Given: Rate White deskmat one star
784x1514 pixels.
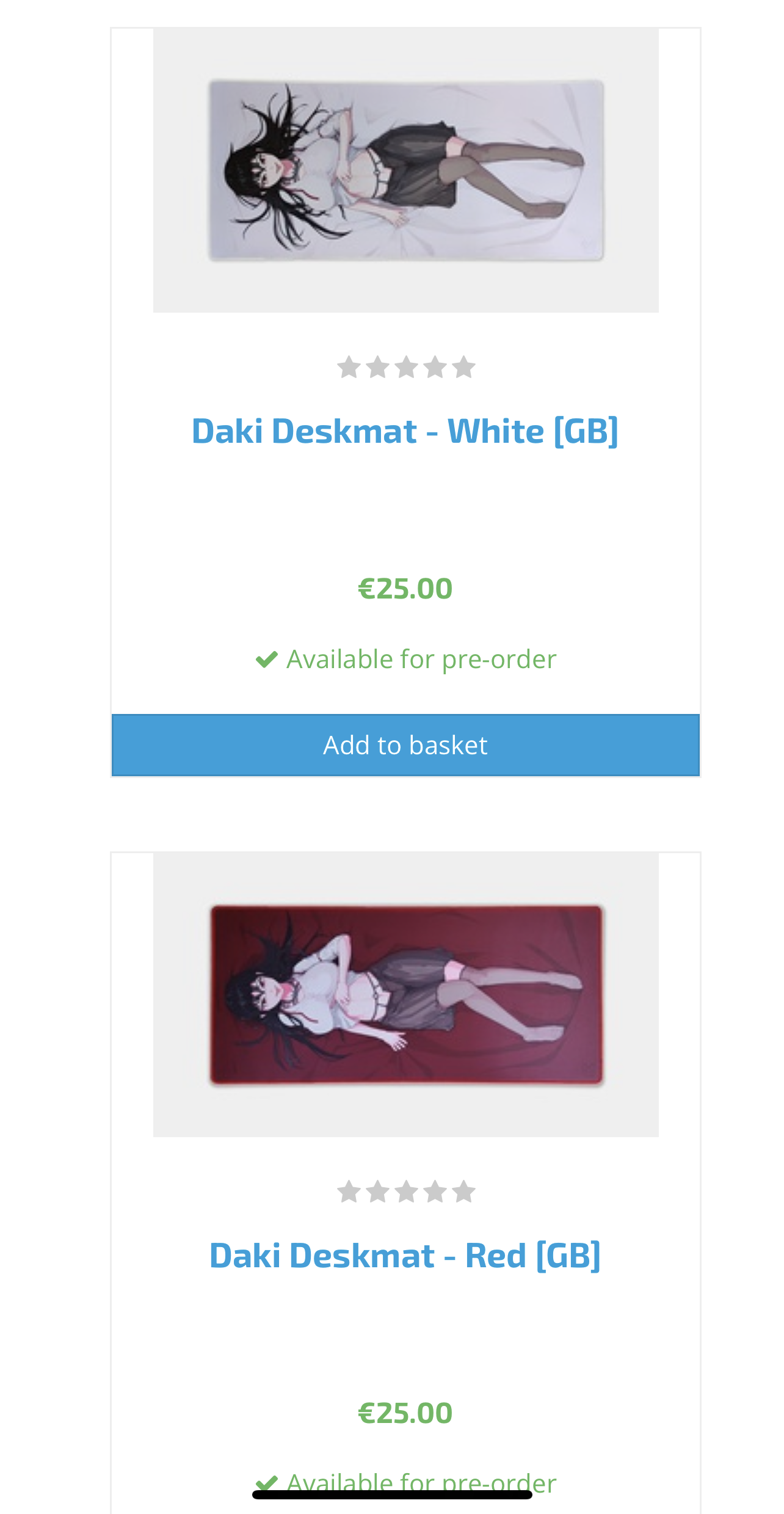Looking at the screenshot, I should coord(349,367).
